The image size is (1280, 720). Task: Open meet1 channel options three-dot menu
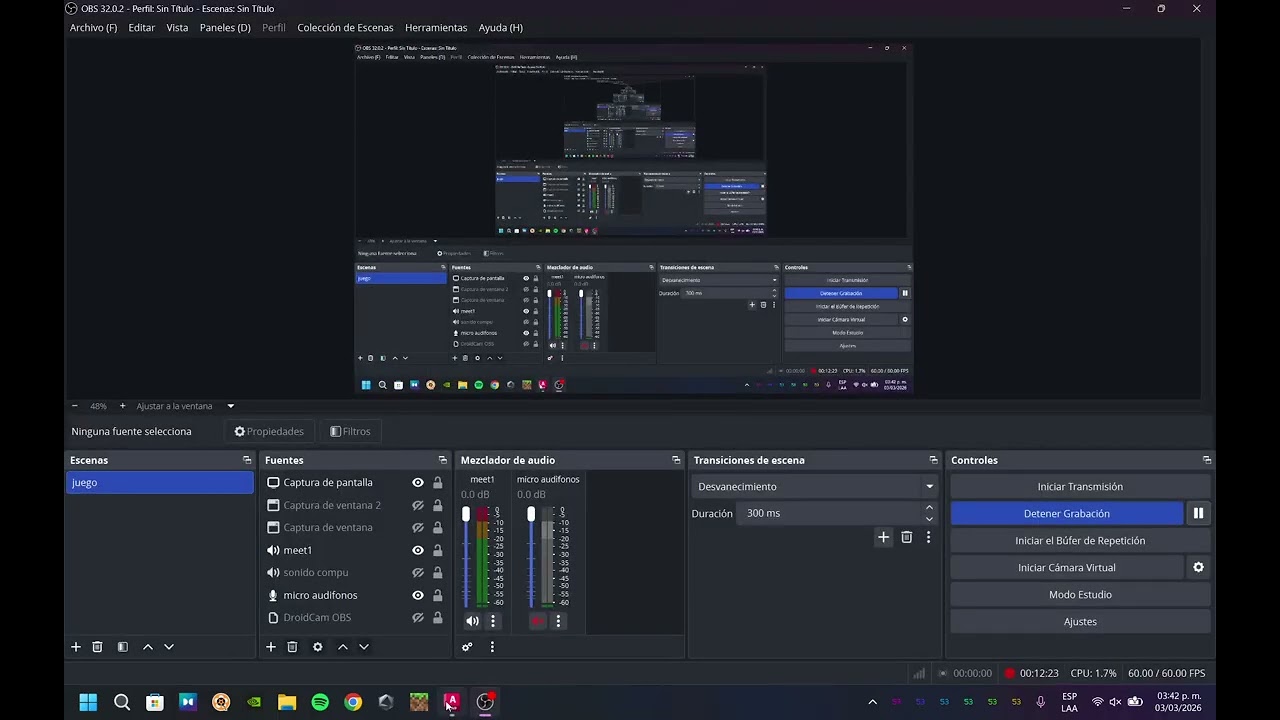coord(492,621)
